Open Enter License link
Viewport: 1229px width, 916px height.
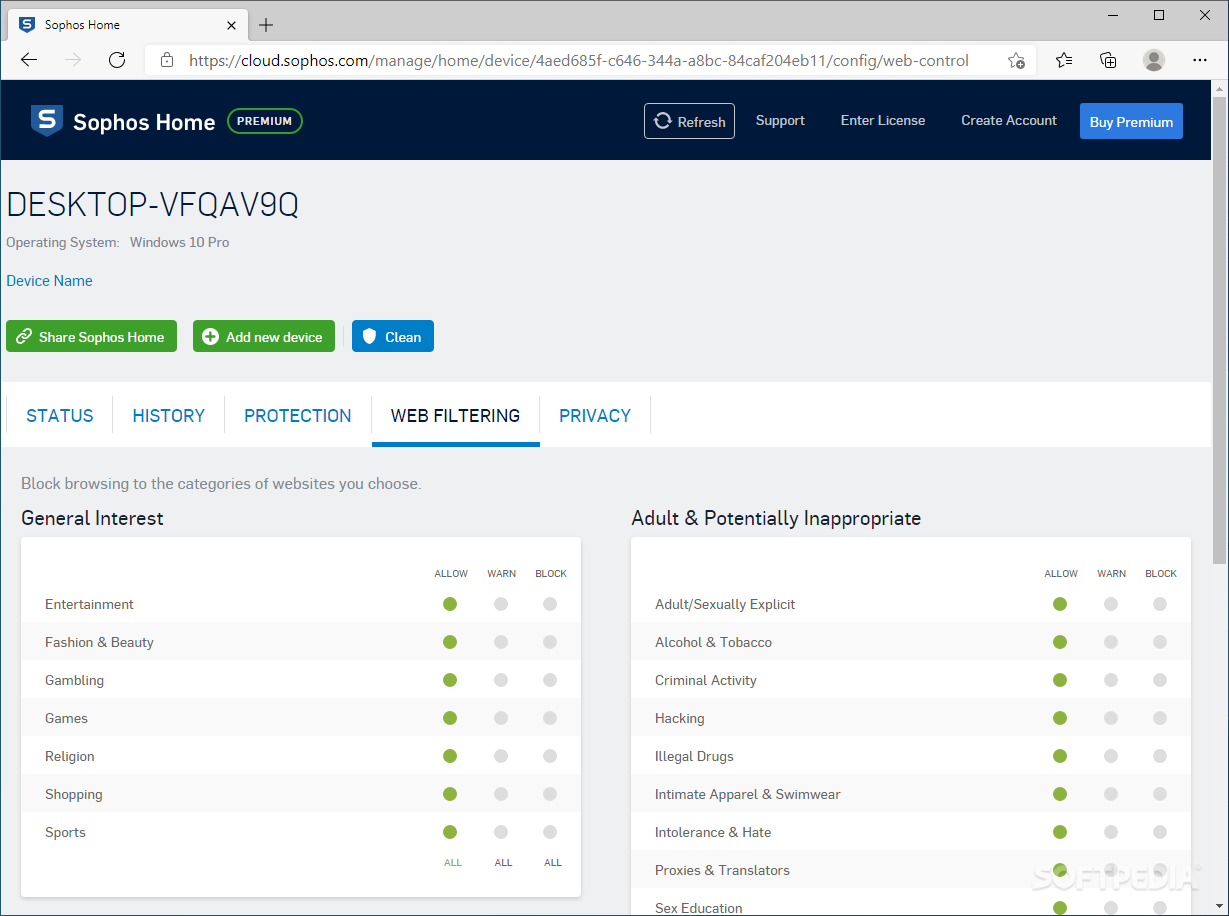[883, 120]
